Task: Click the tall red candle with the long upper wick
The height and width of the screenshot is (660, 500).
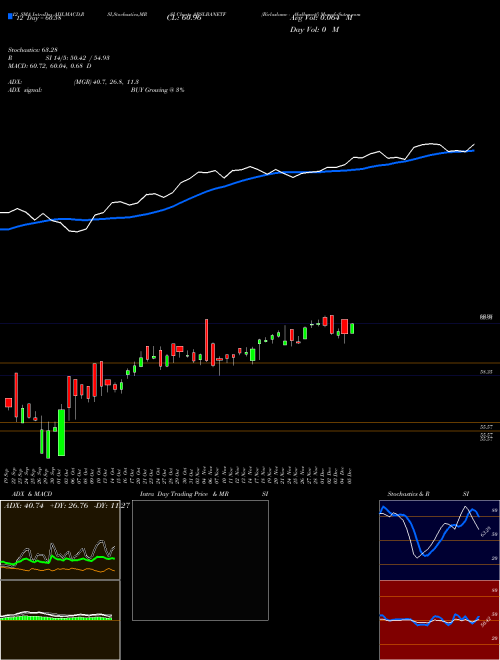Action: [x=206, y=340]
